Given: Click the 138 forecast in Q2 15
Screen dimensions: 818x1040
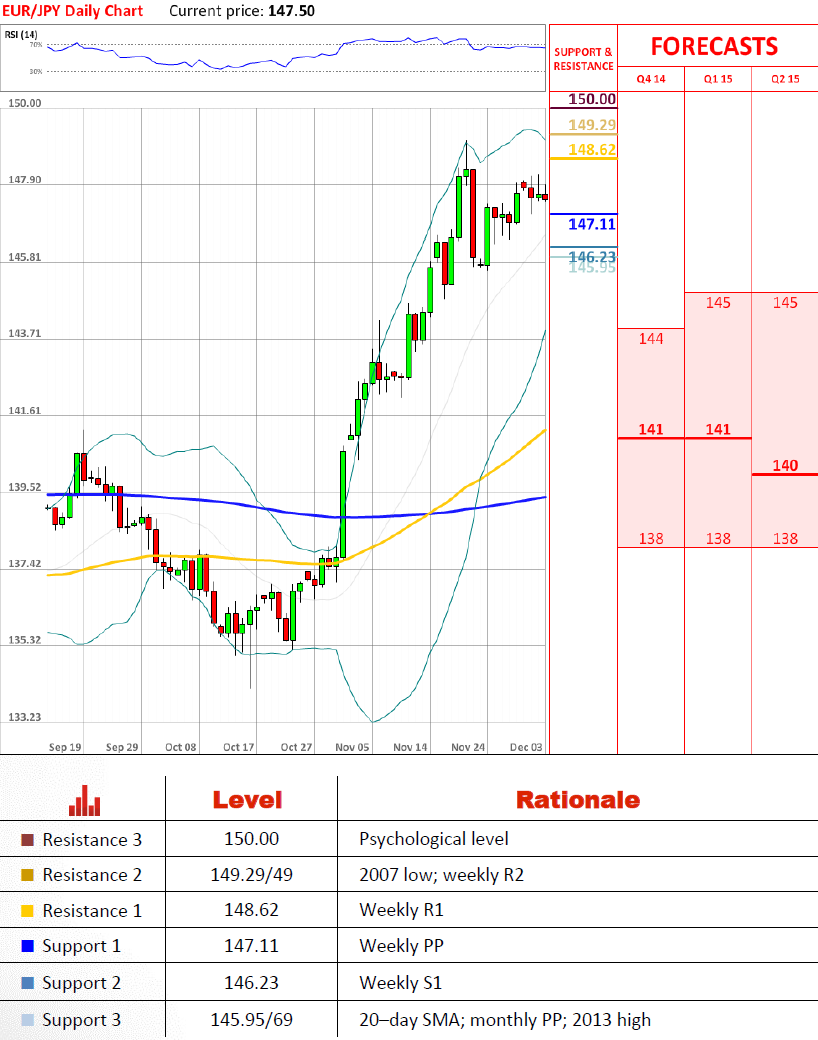Looking at the screenshot, I should pyautogui.click(x=785, y=539).
